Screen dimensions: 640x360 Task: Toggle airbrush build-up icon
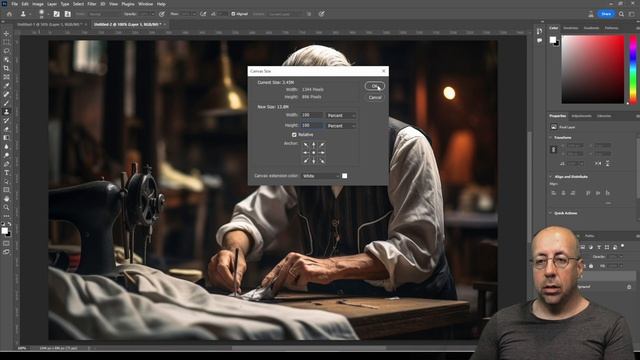pyautogui.click(x=203, y=14)
